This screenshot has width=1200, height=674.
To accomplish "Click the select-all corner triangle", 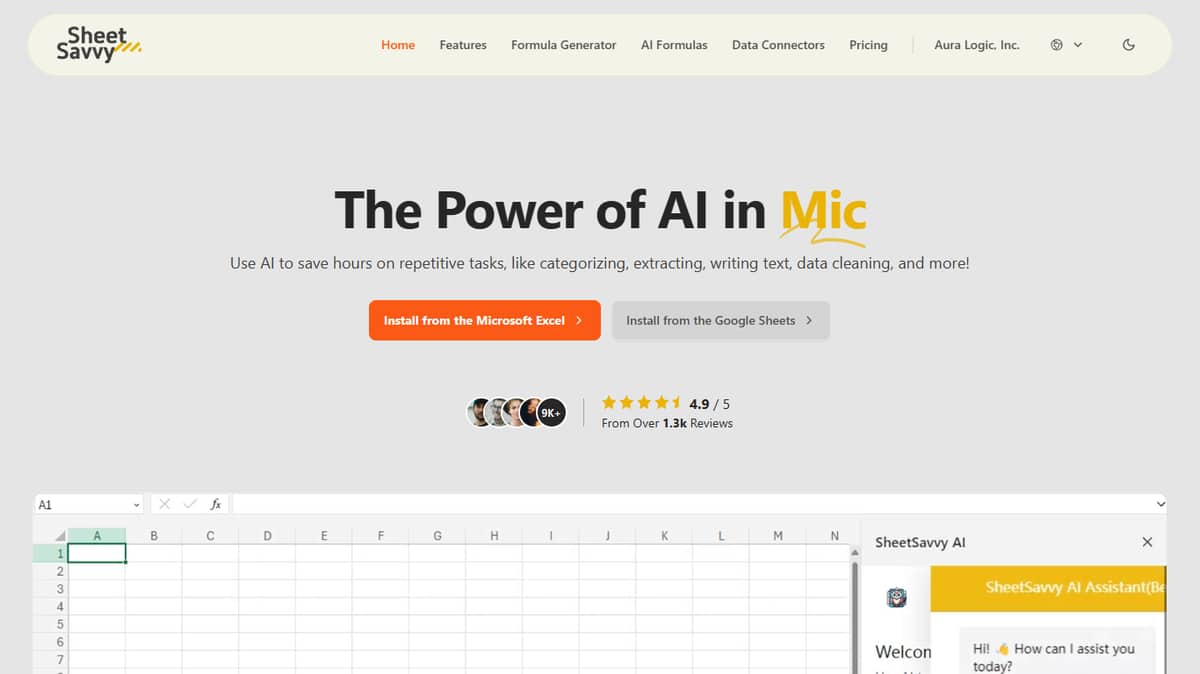I will click(x=60, y=536).
